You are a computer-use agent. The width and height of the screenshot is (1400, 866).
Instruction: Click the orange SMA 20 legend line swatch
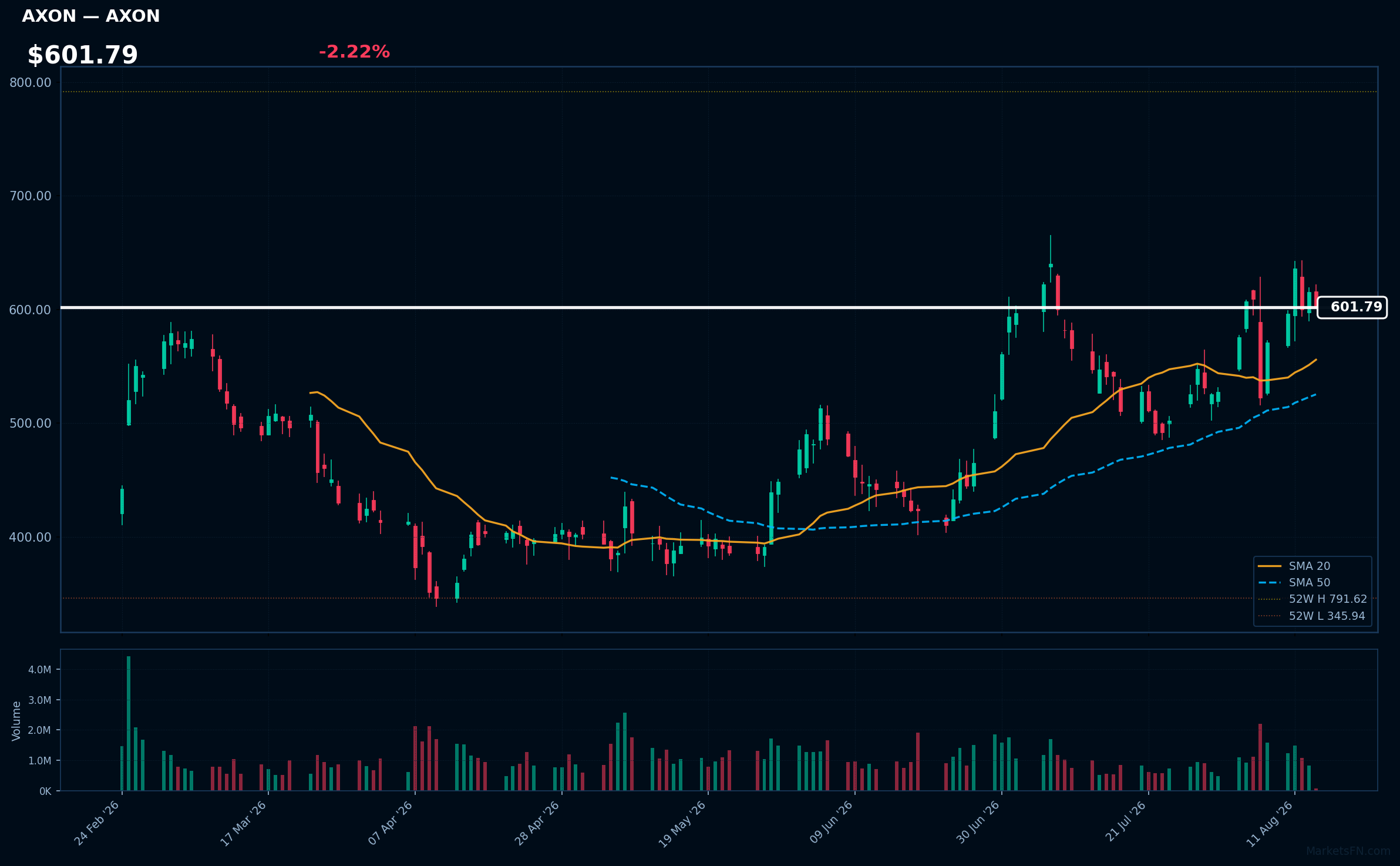tap(1269, 566)
